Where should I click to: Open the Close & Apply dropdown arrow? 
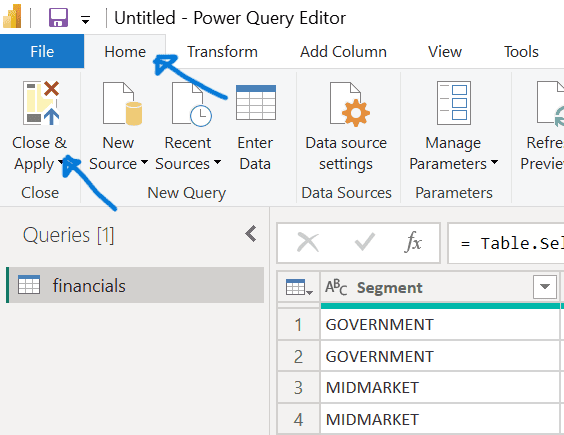61,163
